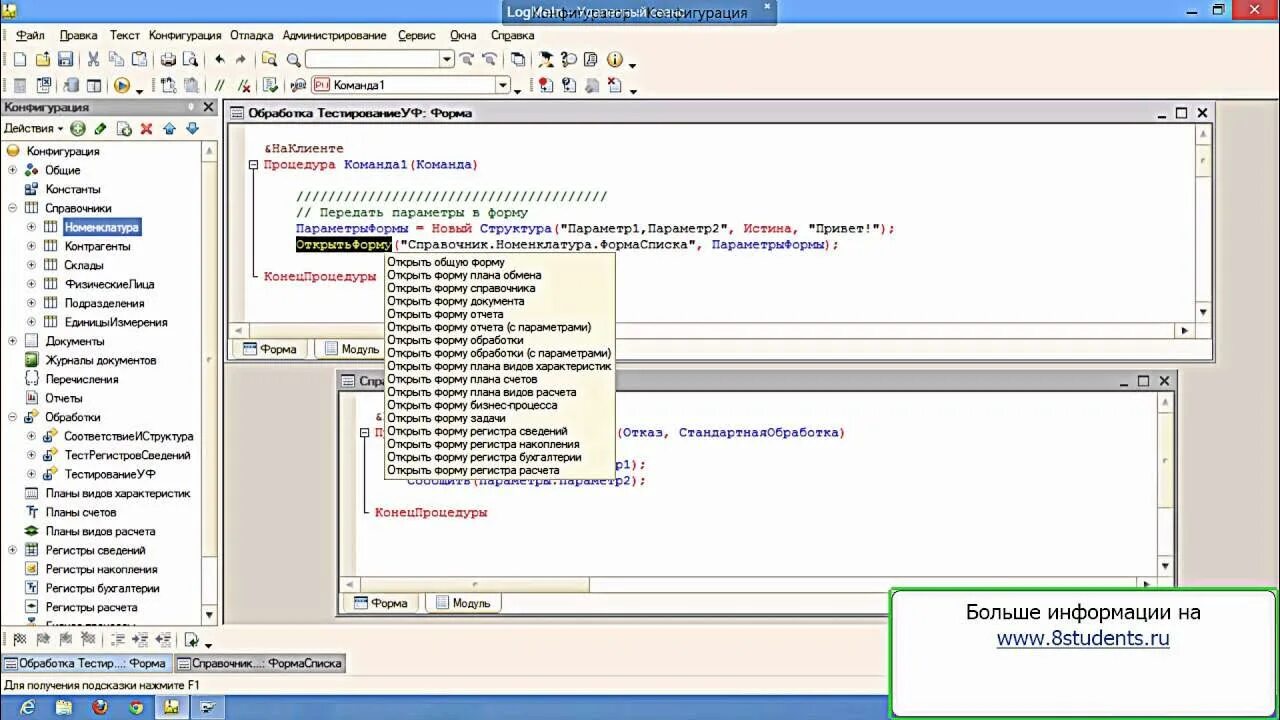This screenshot has width=1280, height=720.
Task: Switch to Форма tab in top window
Action: pyautogui.click(x=269, y=349)
